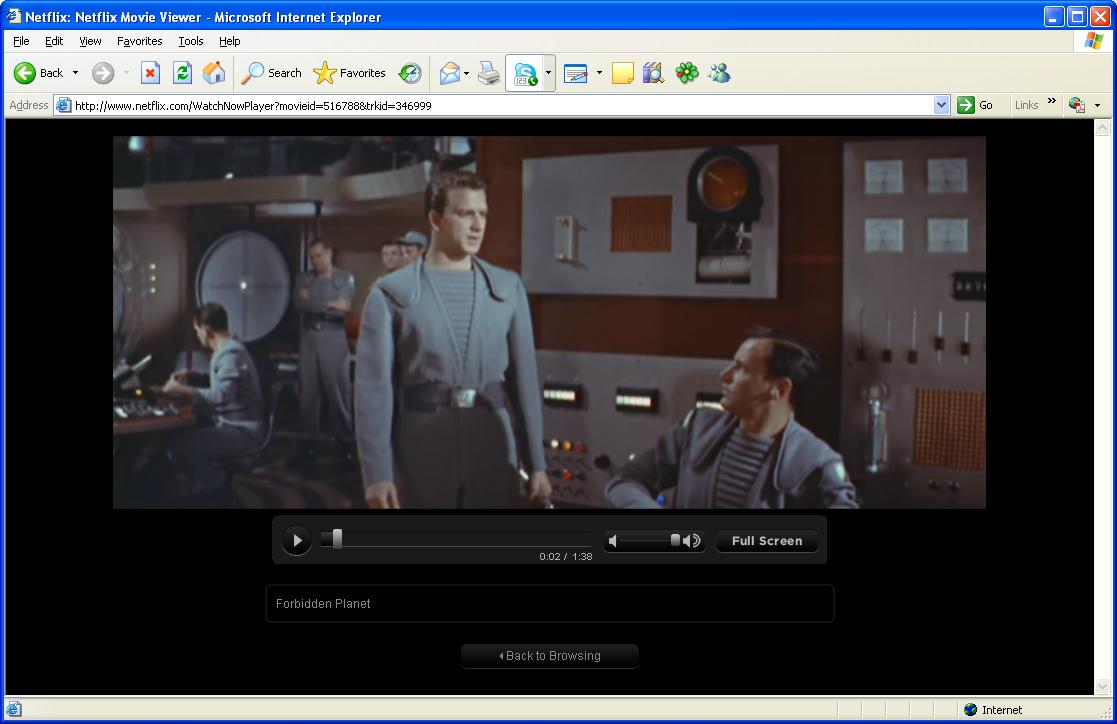Launch the Messenger people icon
The width and height of the screenshot is (1117, 724).
coord(719,73)
